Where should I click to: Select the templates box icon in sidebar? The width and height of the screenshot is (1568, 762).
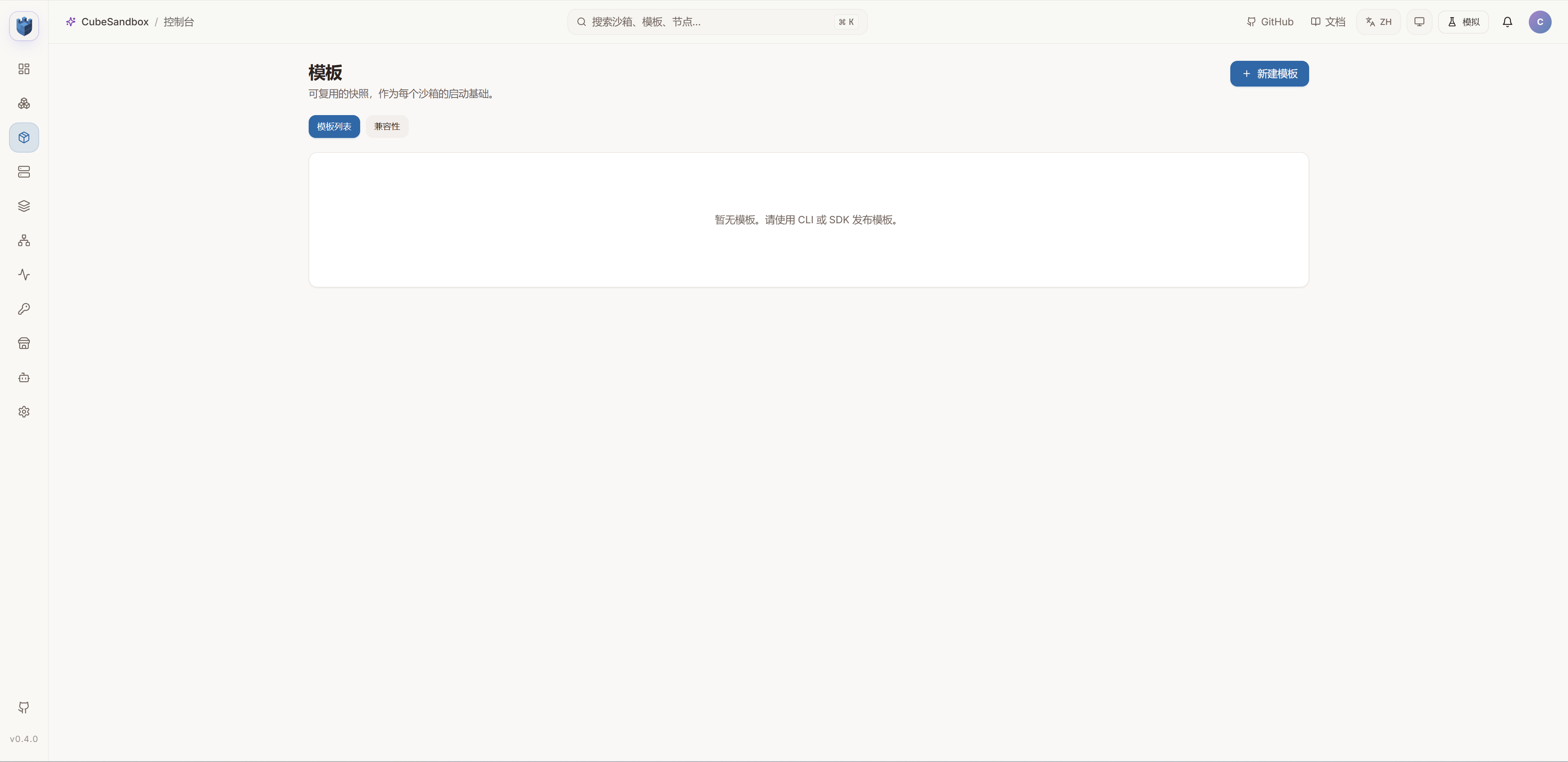[x=24, y=138]
